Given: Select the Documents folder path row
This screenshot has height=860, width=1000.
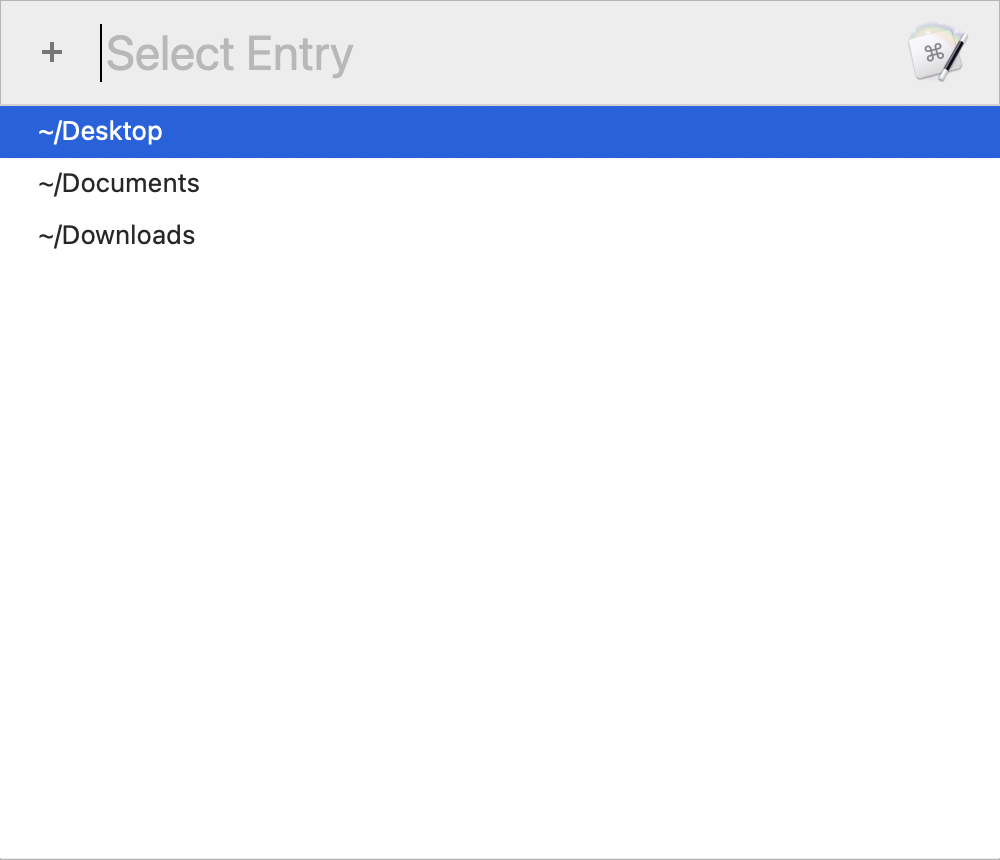Looking at the screenshot, I should pos(500,184).
